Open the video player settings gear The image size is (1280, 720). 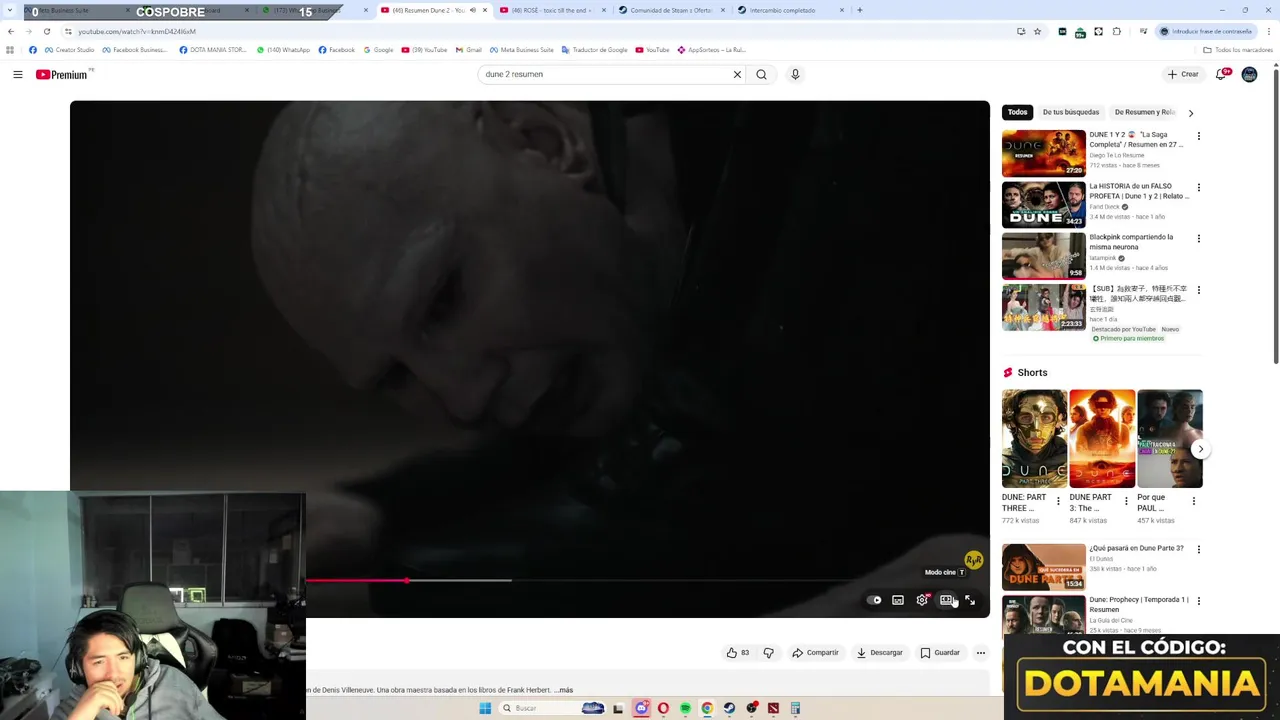922,600
